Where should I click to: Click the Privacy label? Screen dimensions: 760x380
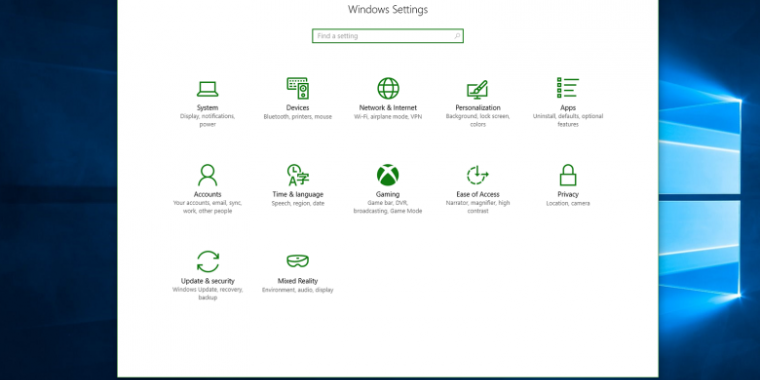tap(568, 194)
